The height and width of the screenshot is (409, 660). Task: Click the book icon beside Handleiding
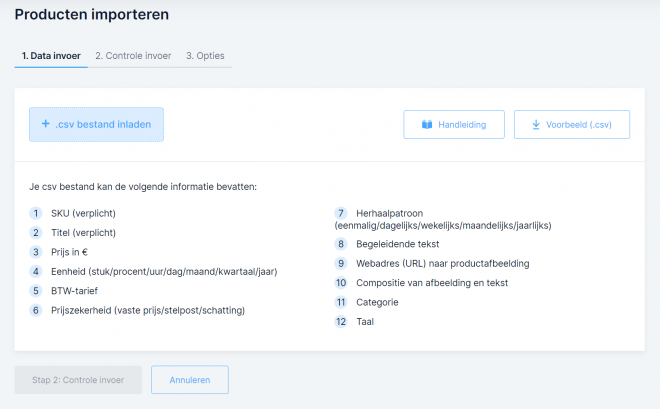(x=427, y=125)
